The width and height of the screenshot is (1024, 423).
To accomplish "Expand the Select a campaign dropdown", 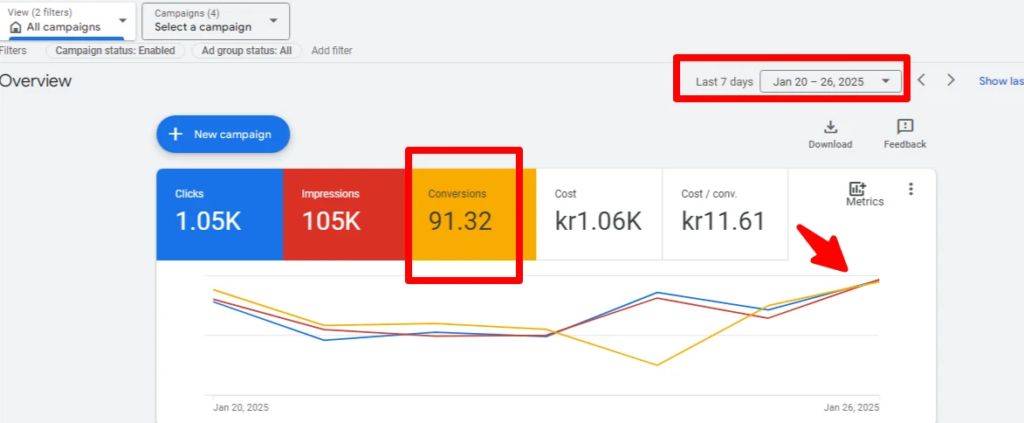I will (215, 21).
